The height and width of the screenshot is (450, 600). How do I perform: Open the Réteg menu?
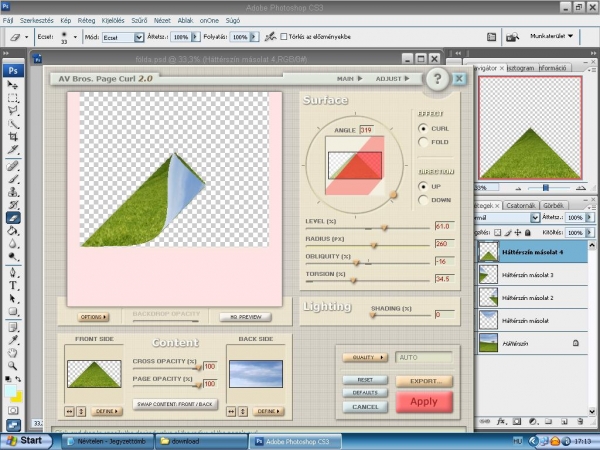click(x=86, y=21)
